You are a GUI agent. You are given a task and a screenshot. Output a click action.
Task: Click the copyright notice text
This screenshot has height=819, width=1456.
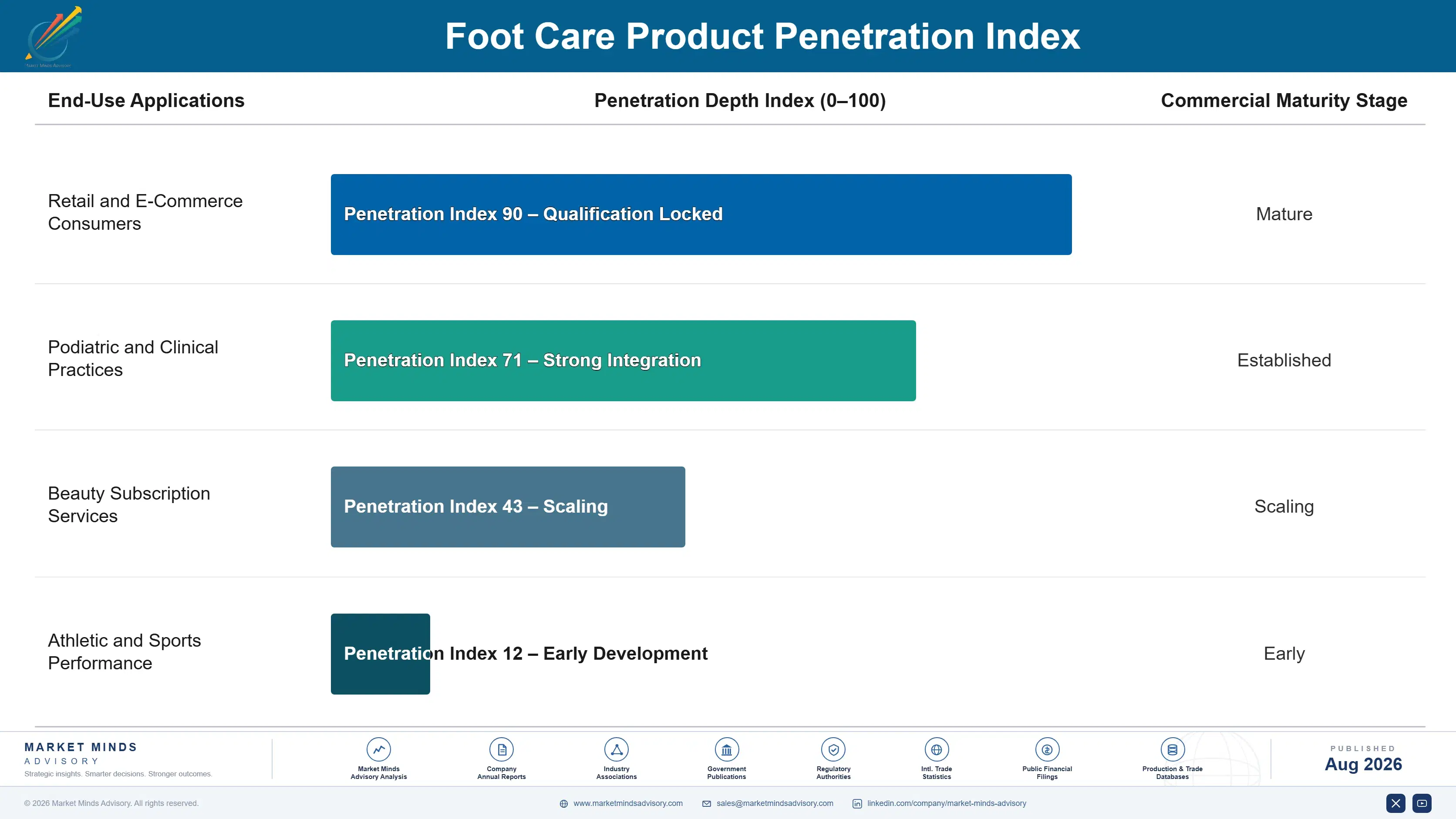111,803
